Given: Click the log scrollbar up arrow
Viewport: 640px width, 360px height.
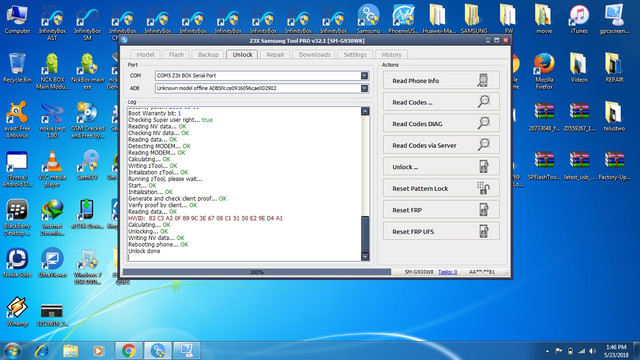Looking at the screenshot, I should 365,111.
